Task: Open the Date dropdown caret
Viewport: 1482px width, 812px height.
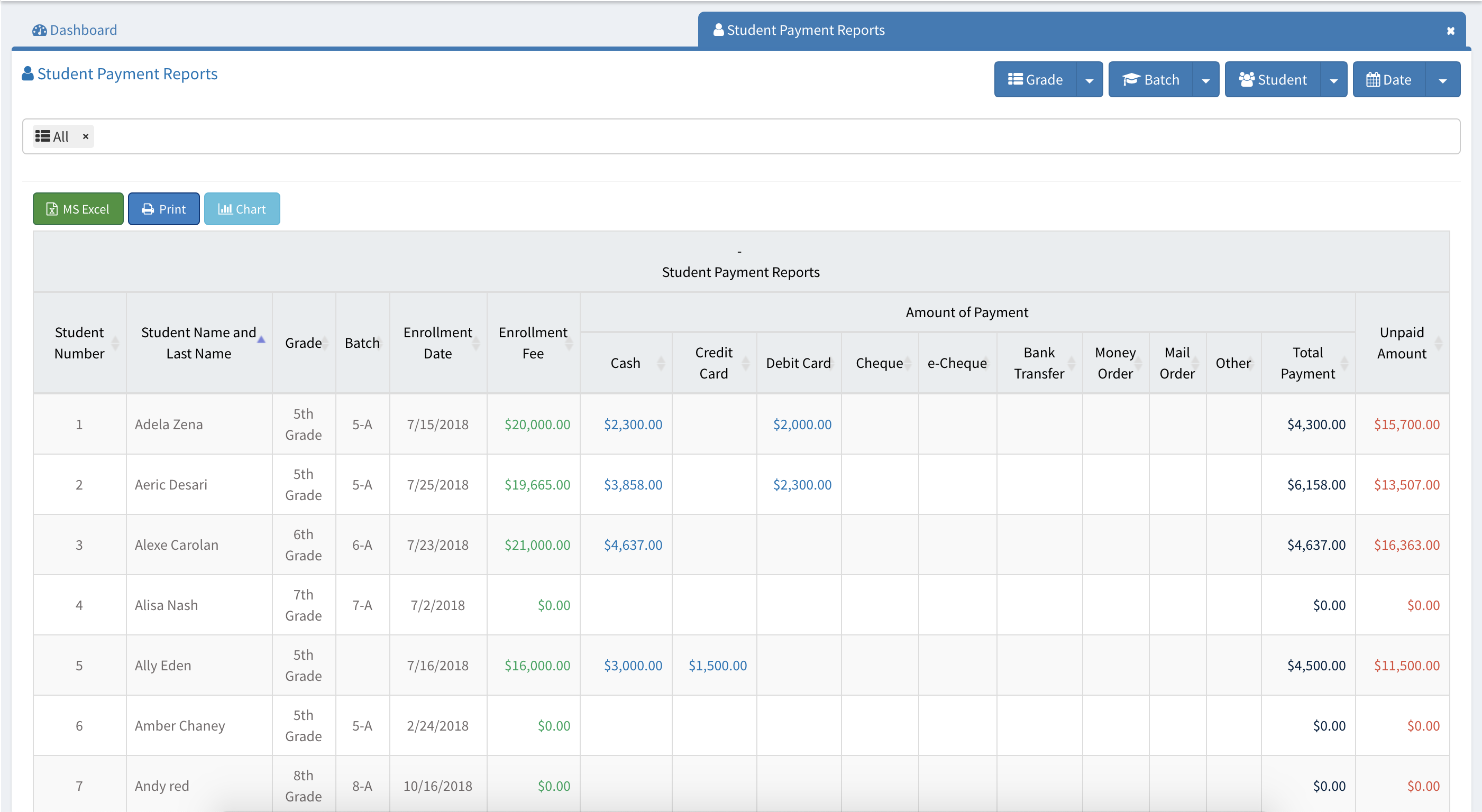Action: pyautogui.click(x=1442, y=80)
